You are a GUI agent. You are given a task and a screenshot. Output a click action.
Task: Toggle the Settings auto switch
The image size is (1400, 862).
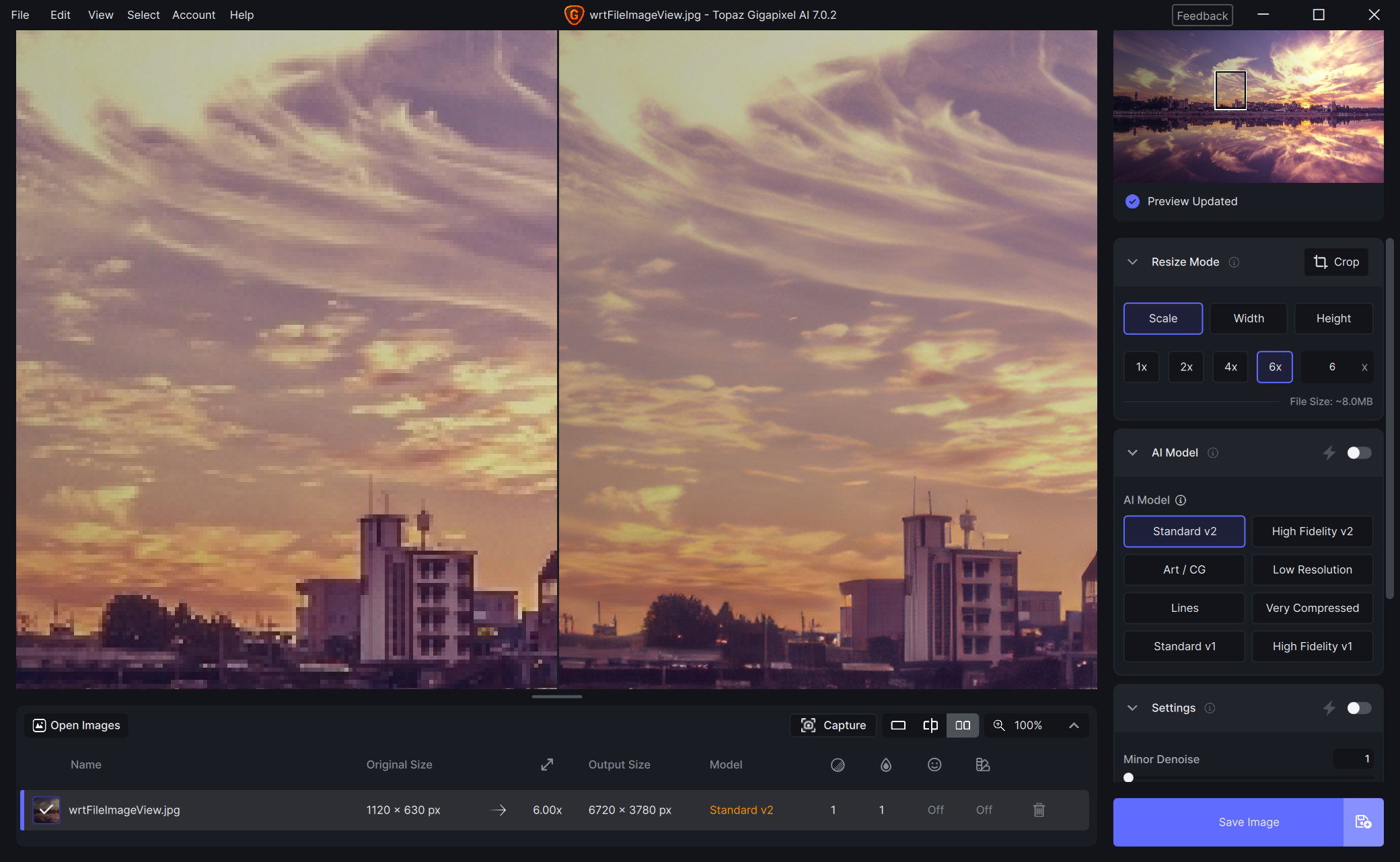pos(1358,708)
